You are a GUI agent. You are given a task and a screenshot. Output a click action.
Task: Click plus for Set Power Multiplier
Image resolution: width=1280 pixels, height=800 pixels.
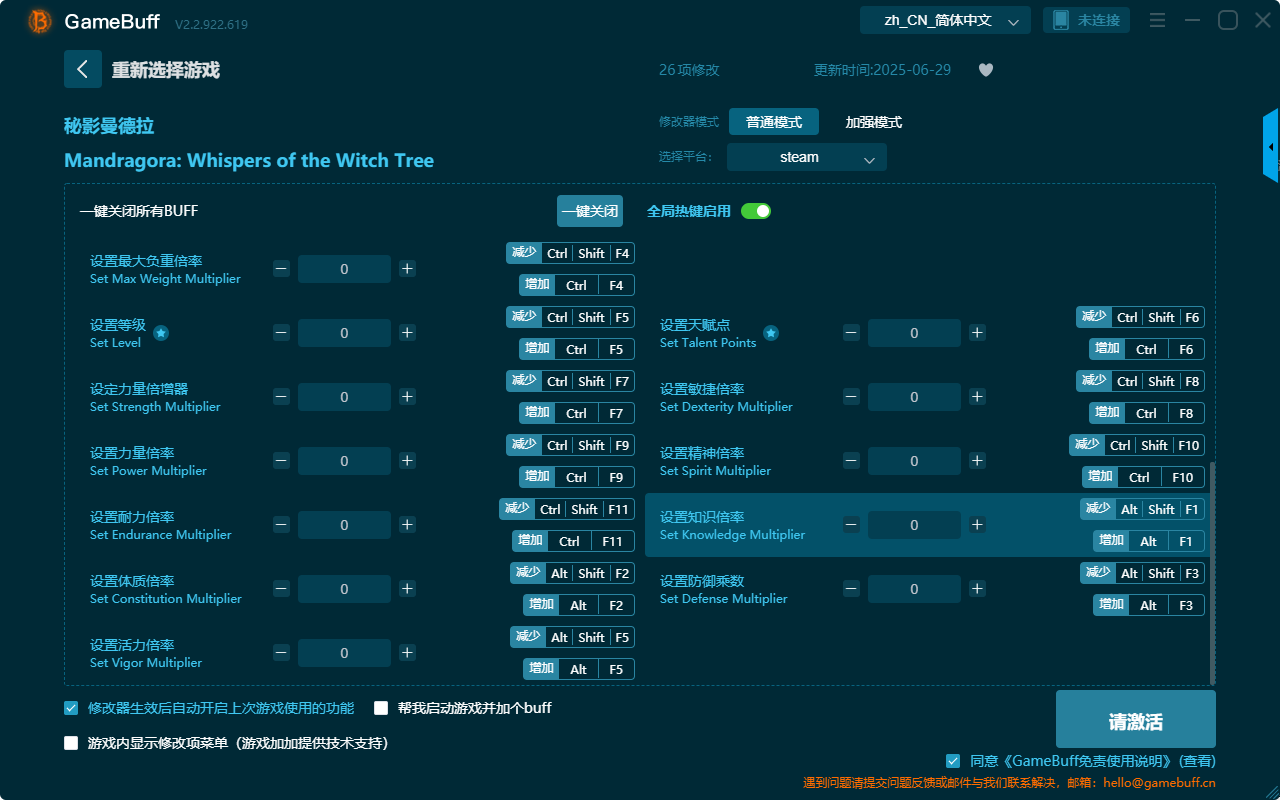[x=407, y=461]
